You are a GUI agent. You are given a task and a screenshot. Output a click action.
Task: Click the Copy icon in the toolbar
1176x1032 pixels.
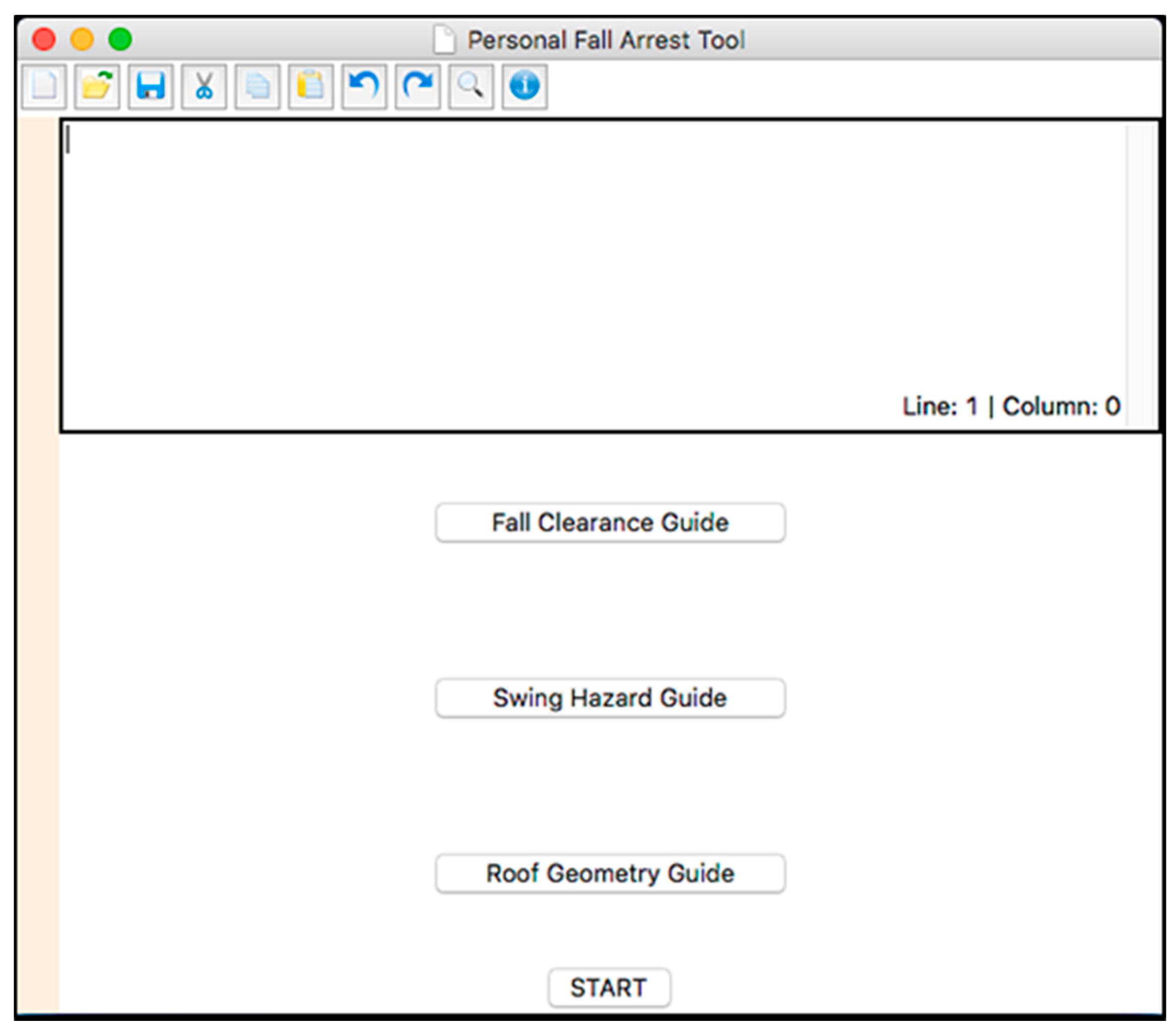257,86
